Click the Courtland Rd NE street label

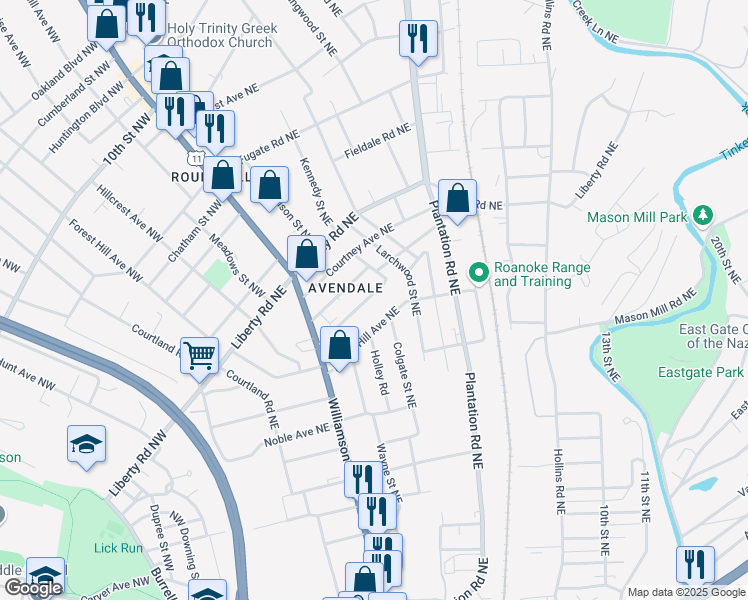(252, 399)
